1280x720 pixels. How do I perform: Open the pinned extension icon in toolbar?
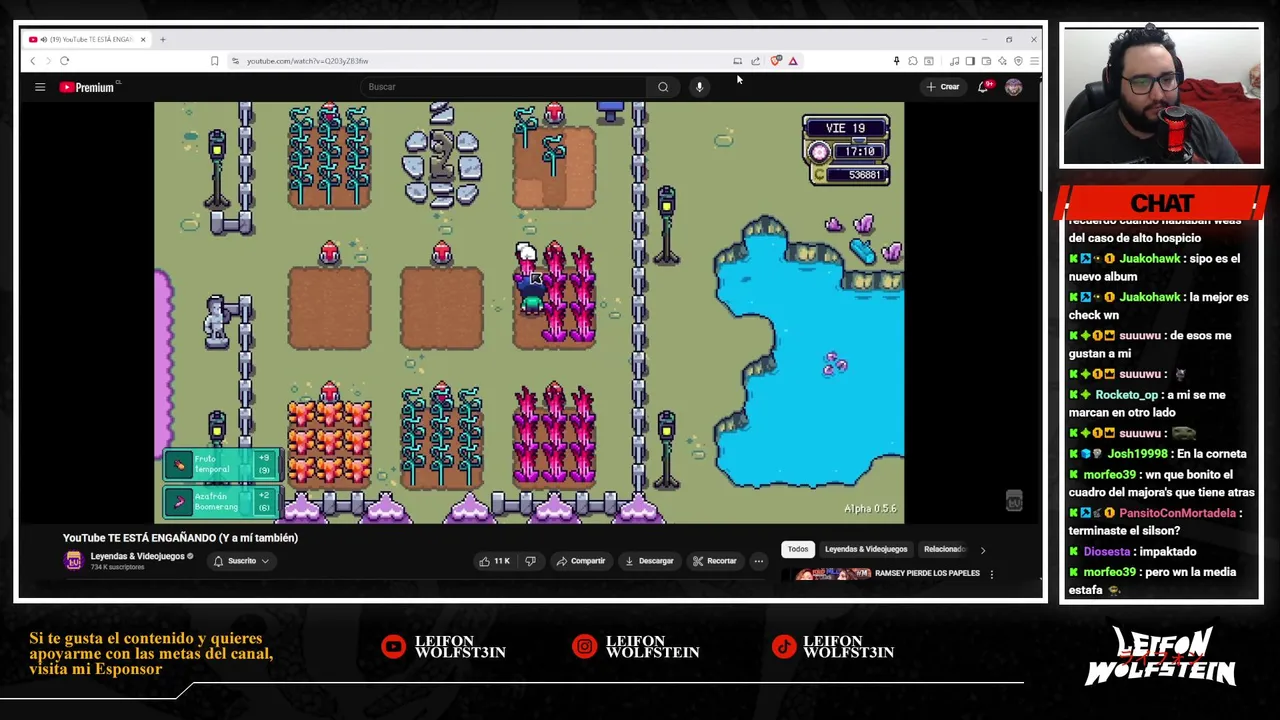point(896,61)
